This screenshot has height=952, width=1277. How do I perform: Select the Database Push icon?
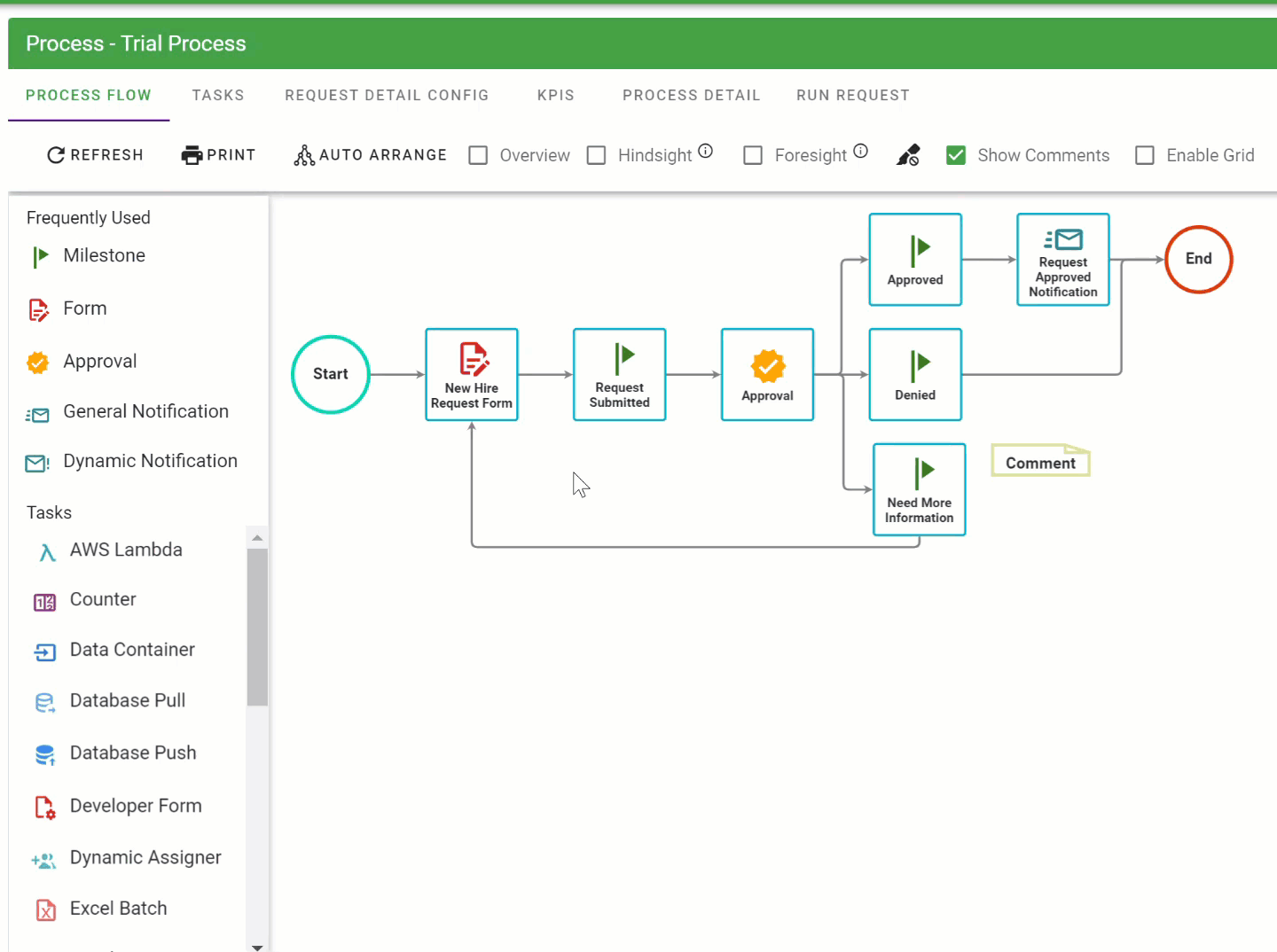coord(44,754)
